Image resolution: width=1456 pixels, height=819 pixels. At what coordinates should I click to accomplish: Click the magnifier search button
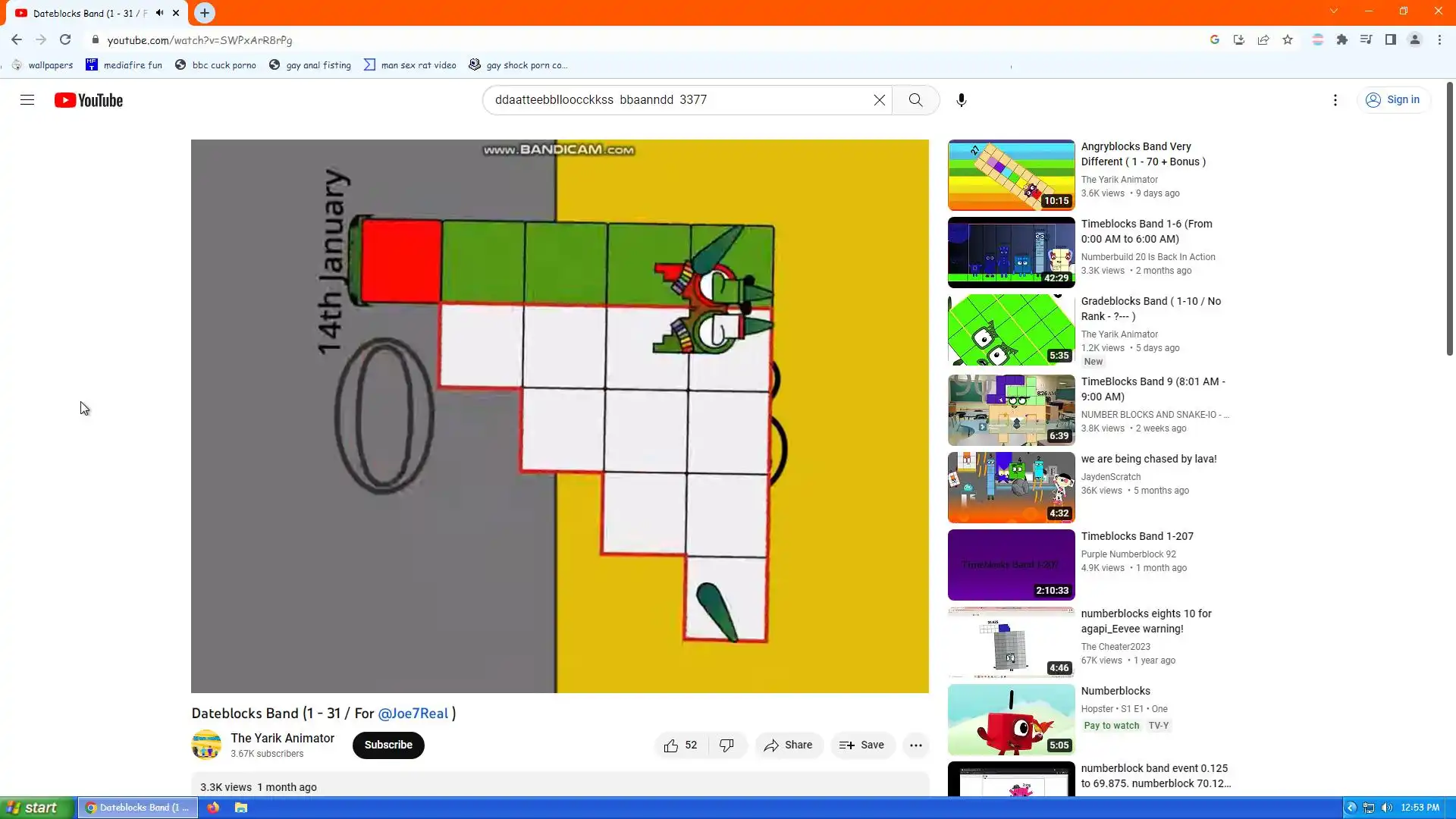coord(915,100)
